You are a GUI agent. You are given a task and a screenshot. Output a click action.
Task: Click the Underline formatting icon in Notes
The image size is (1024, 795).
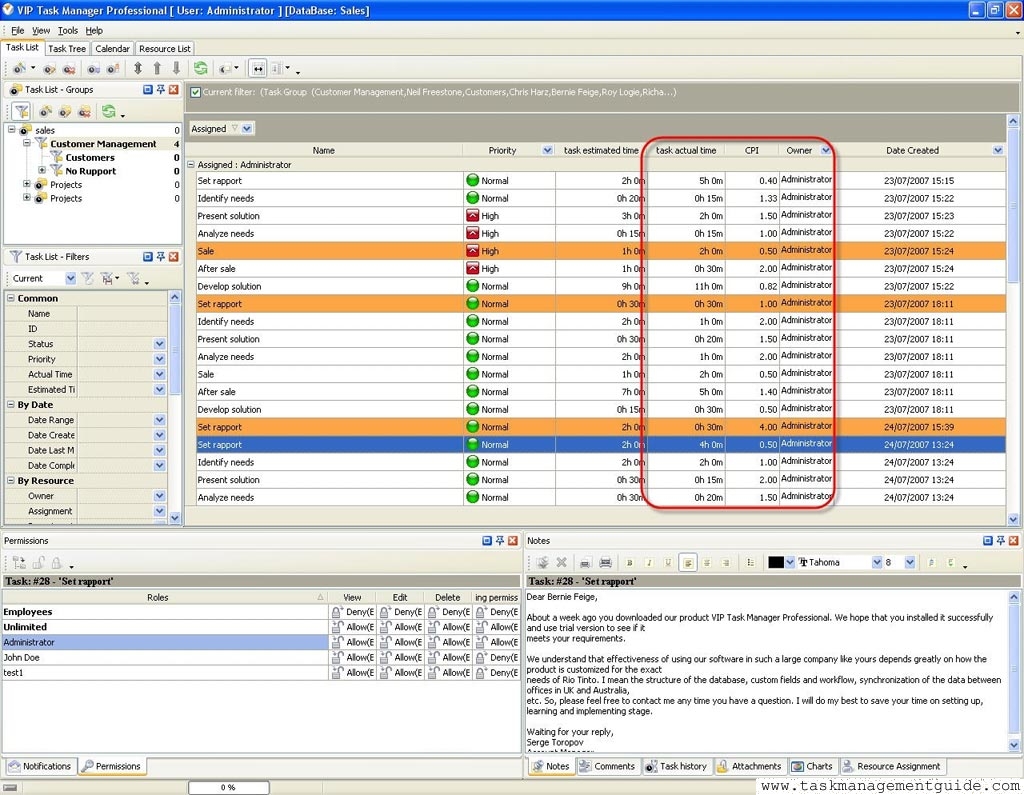point(667,562)
